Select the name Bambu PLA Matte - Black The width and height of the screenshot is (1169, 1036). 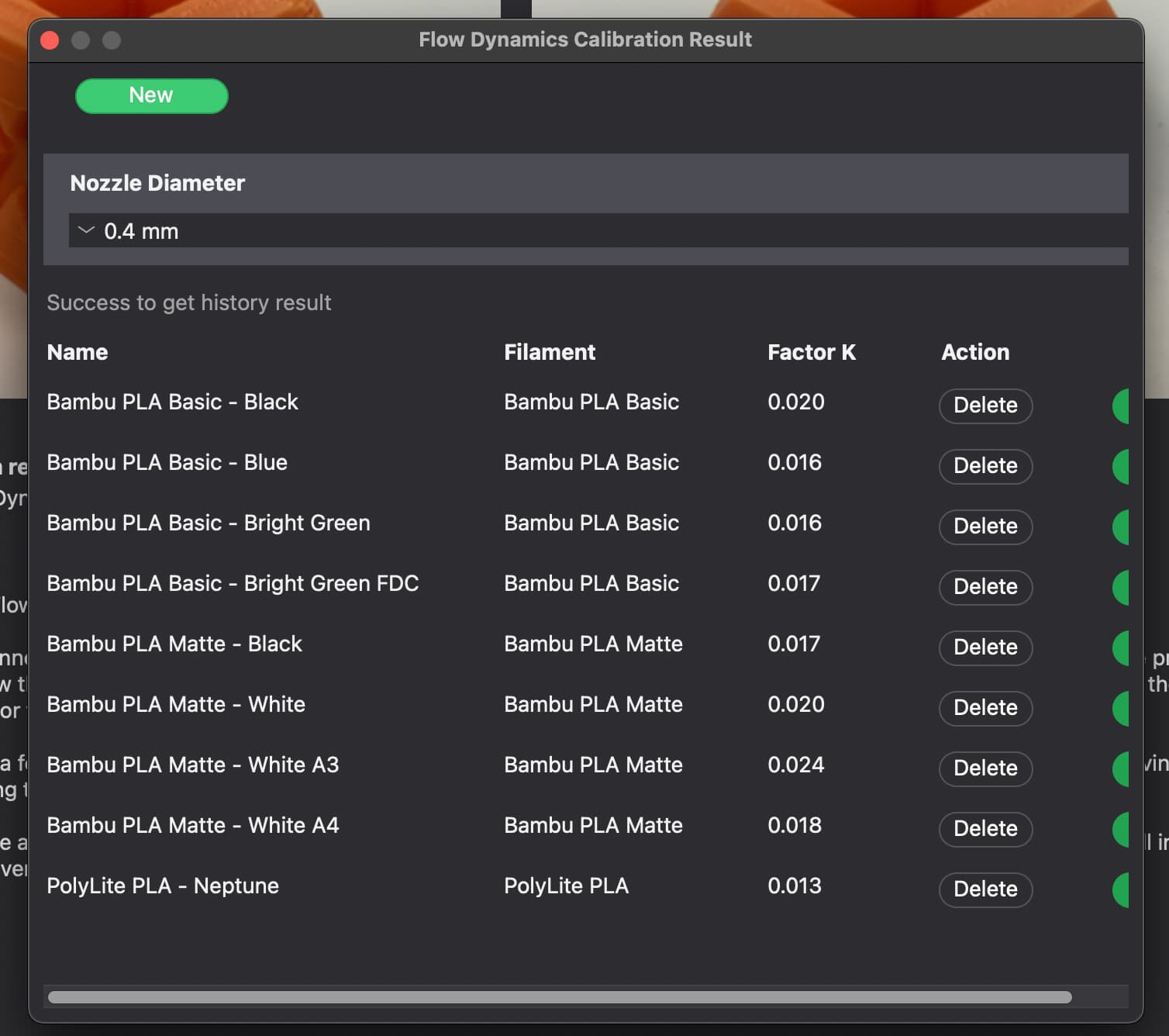tap(174, 644)
